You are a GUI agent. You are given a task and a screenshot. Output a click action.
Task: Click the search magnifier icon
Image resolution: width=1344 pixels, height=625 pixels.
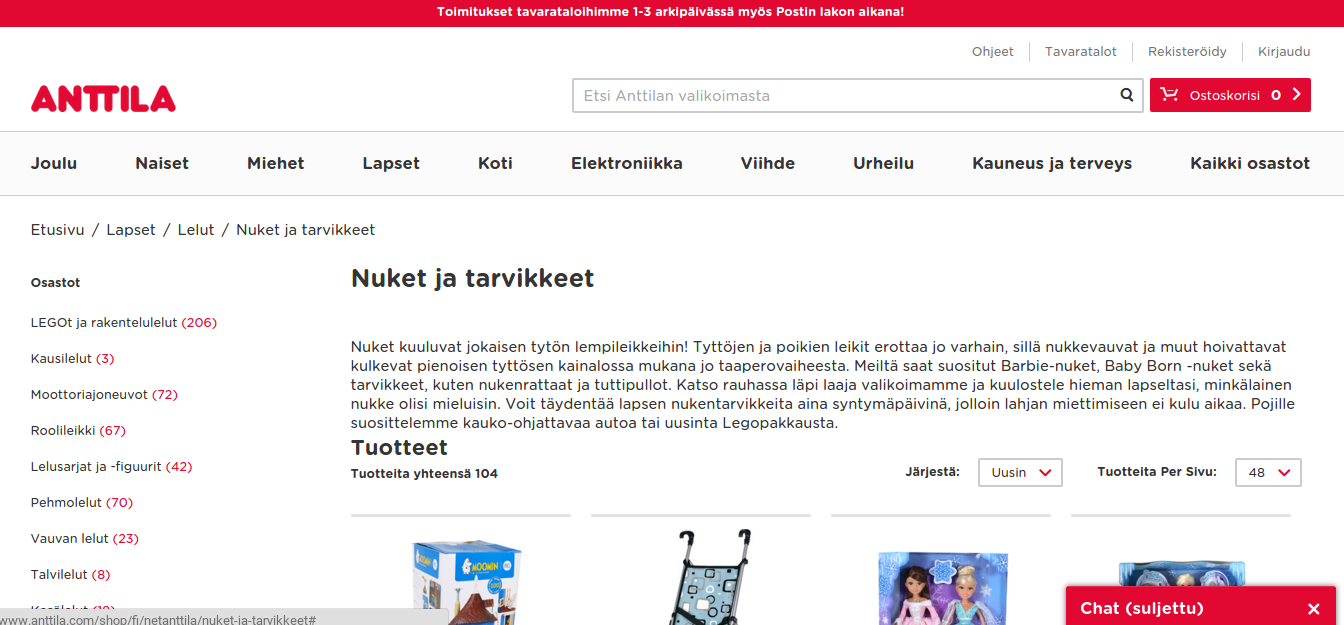tap(1127, 96)
